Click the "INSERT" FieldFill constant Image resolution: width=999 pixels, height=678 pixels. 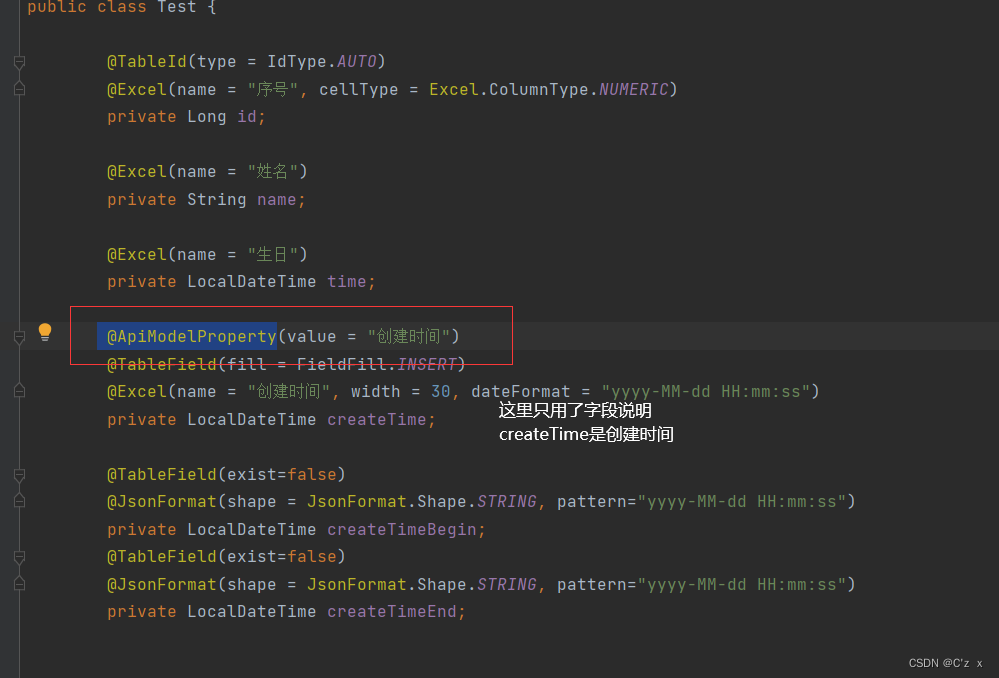click(x=427, y=364)
